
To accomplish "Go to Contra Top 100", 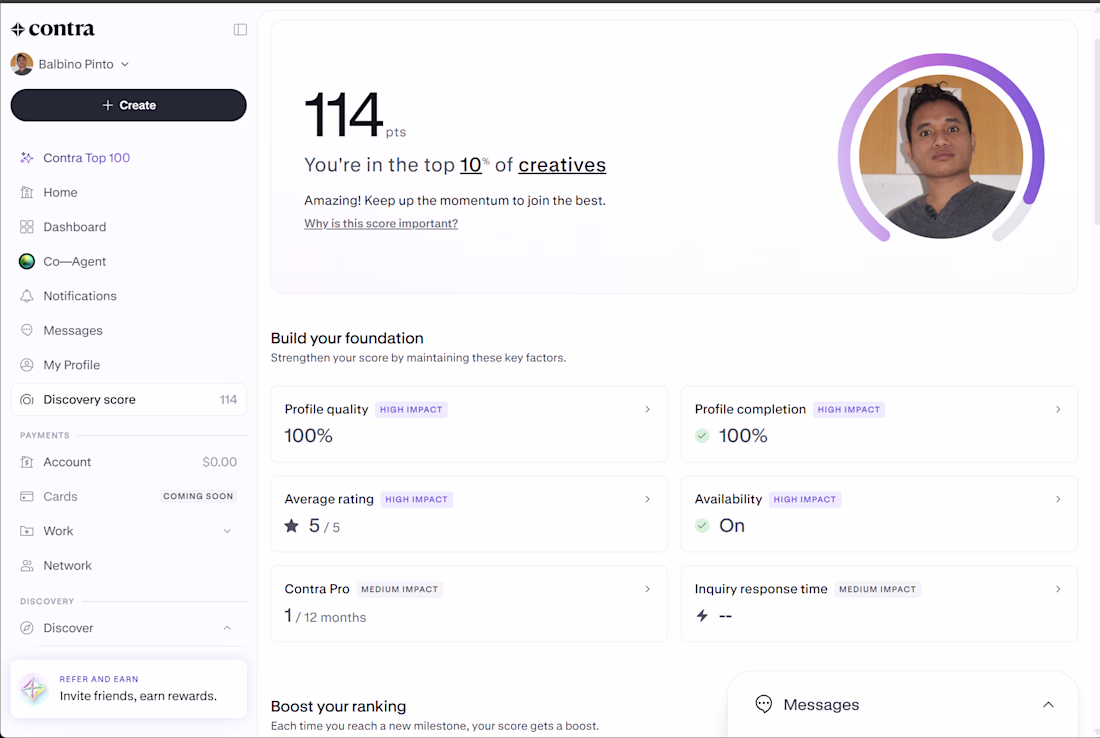I will [128, 158].
